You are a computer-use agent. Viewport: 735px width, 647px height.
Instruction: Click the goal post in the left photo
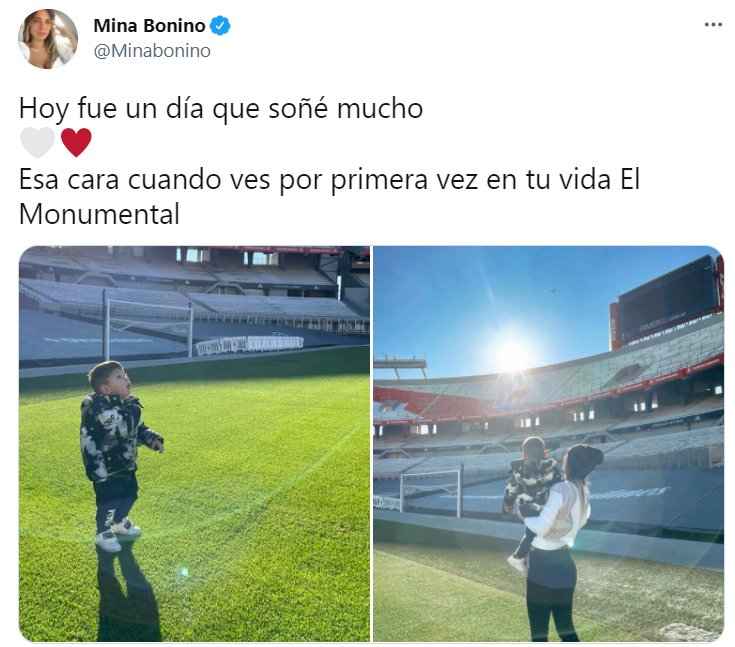tap(150, 328)
